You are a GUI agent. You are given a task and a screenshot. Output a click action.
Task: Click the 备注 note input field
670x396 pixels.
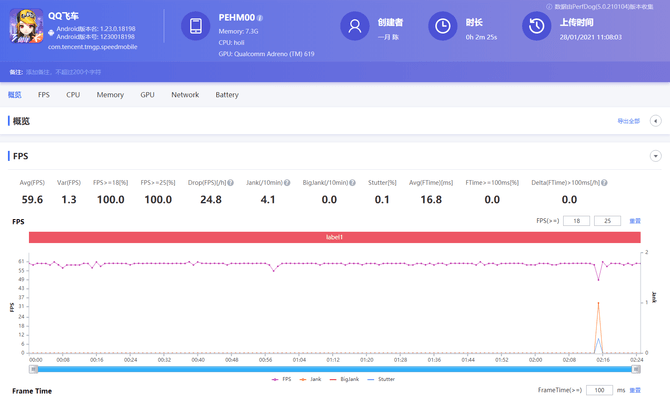pyautogui.click(x=64, y=72)
